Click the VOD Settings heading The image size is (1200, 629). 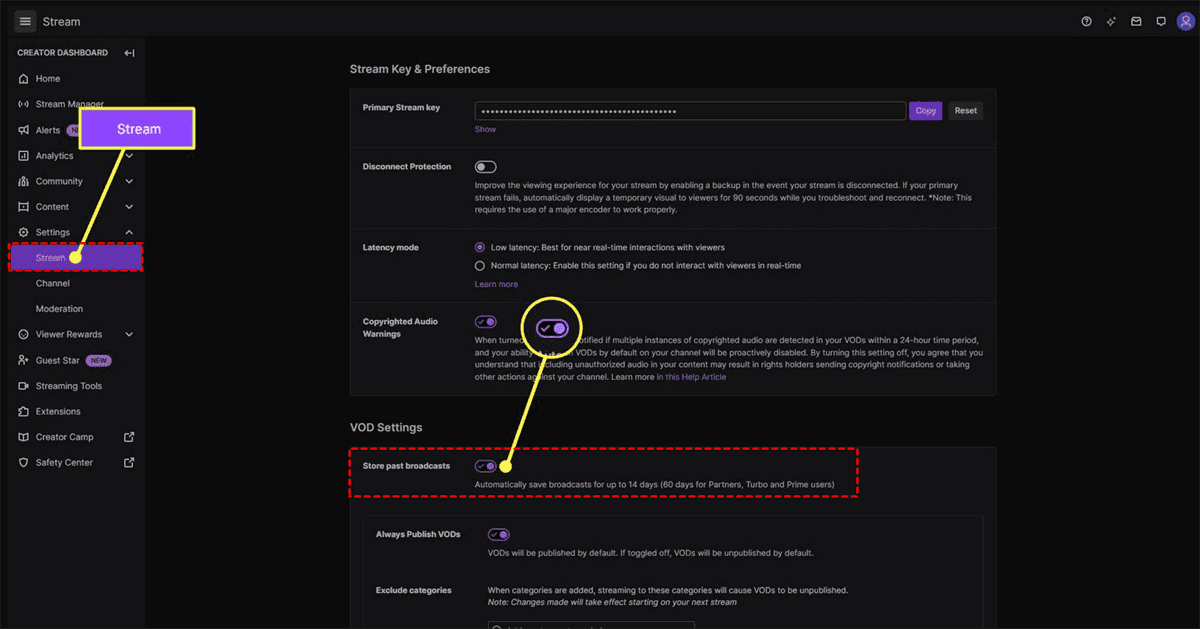[x=386, y=427]
